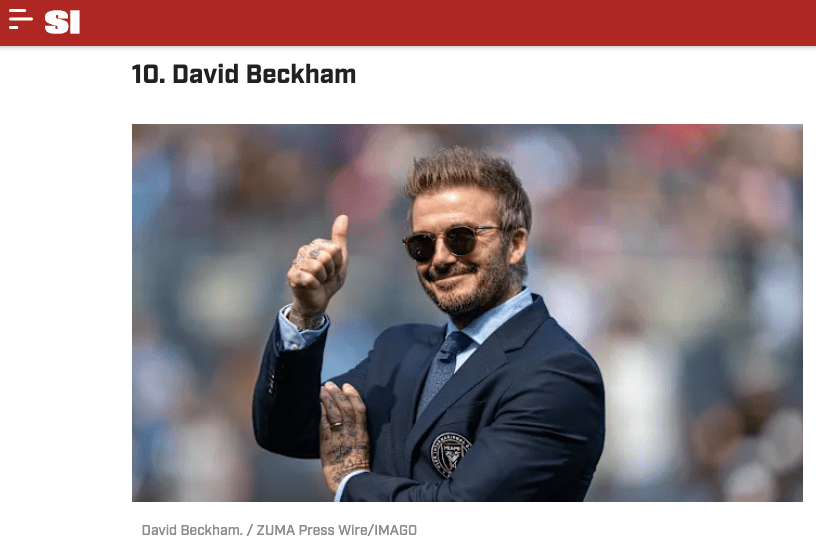Click the word 'Beckham' in the heading
This screenshot has height=551, width=816.
click(x=301, y=74)
